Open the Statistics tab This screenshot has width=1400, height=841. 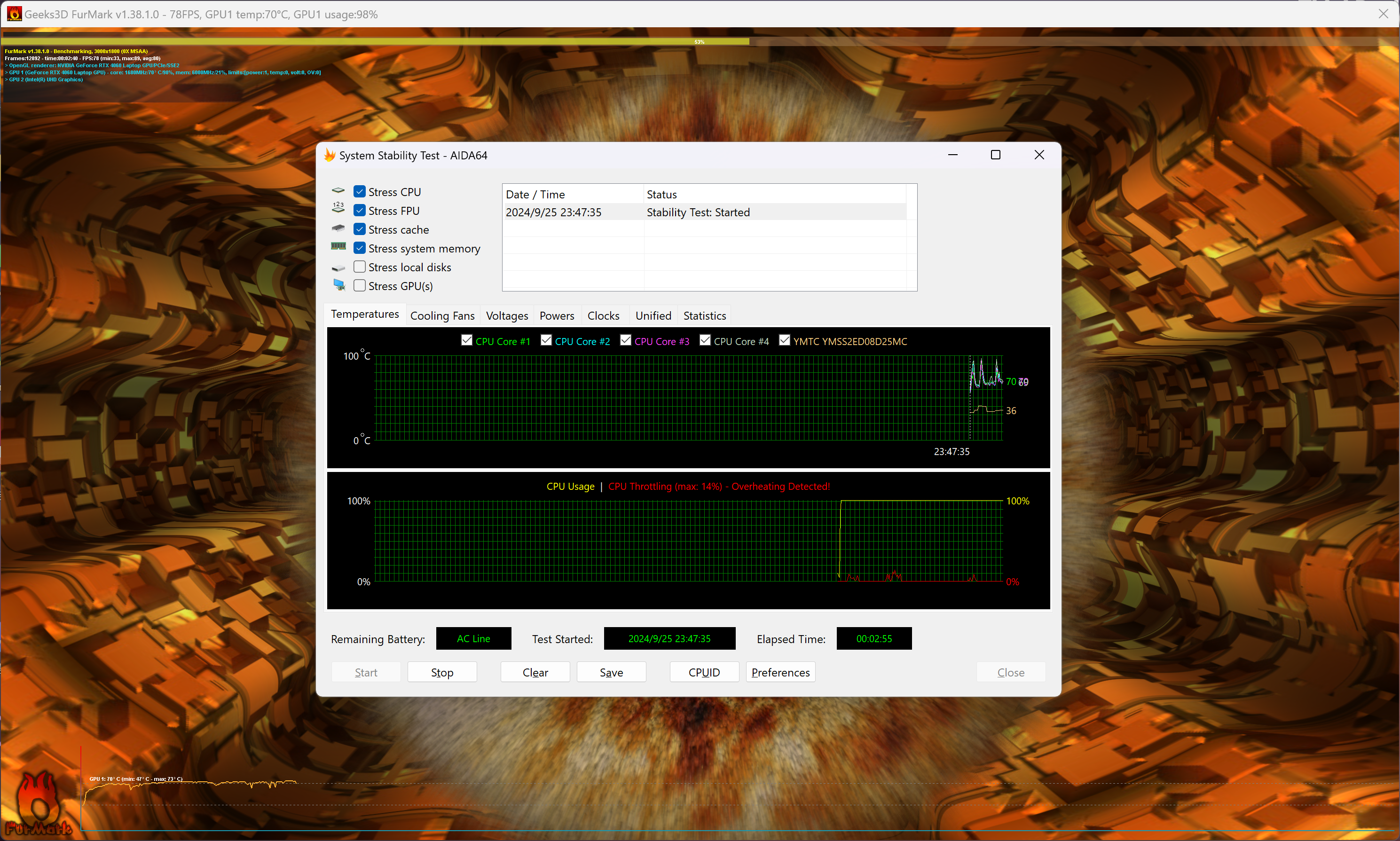[x=704, y=315]
